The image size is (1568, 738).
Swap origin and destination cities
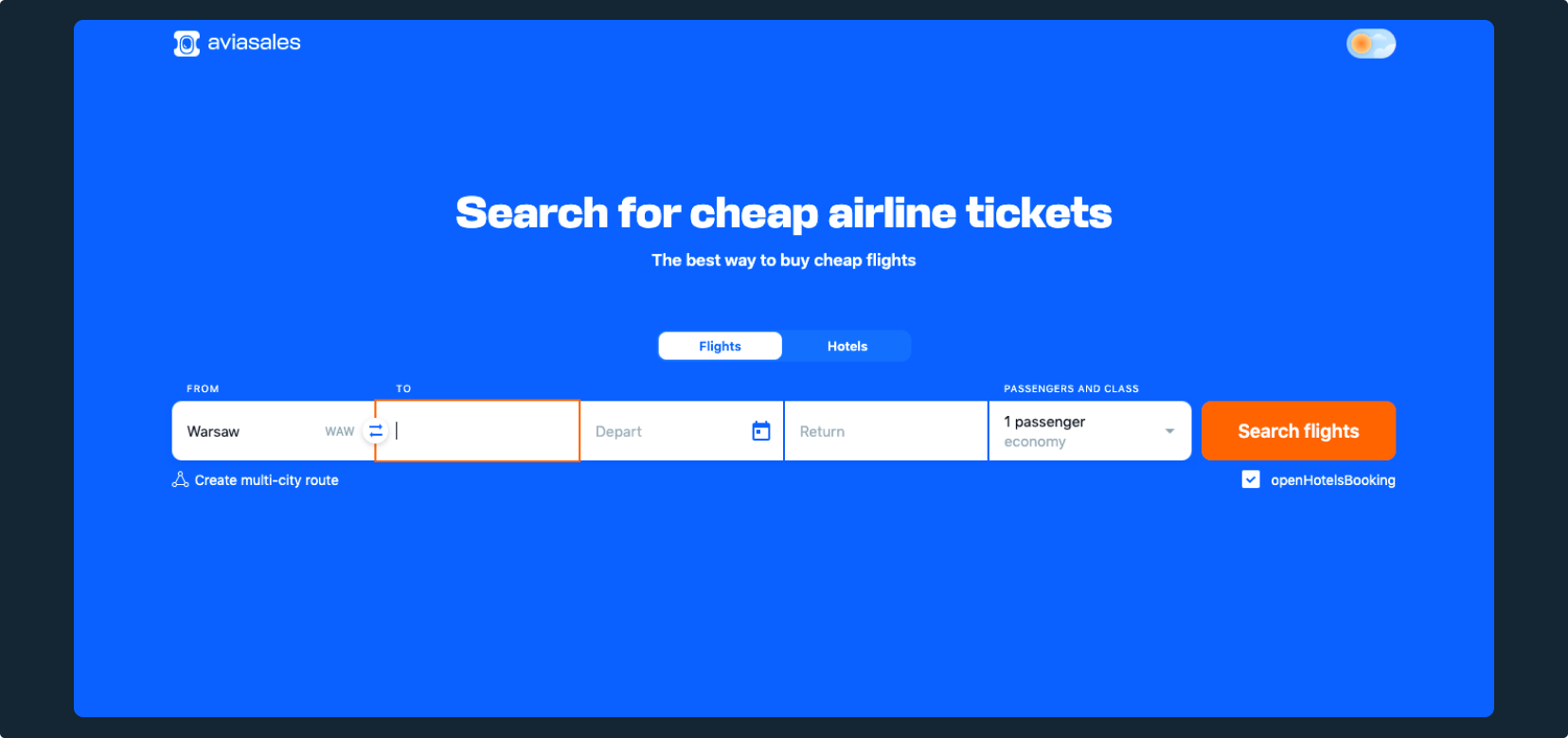376,431
